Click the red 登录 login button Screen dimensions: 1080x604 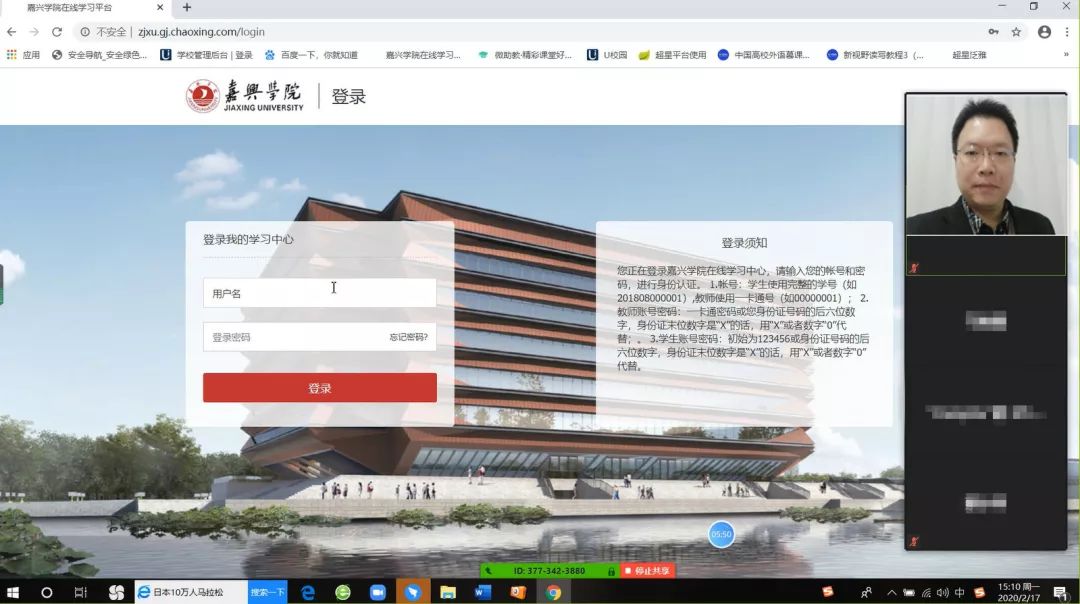point(319,388)
